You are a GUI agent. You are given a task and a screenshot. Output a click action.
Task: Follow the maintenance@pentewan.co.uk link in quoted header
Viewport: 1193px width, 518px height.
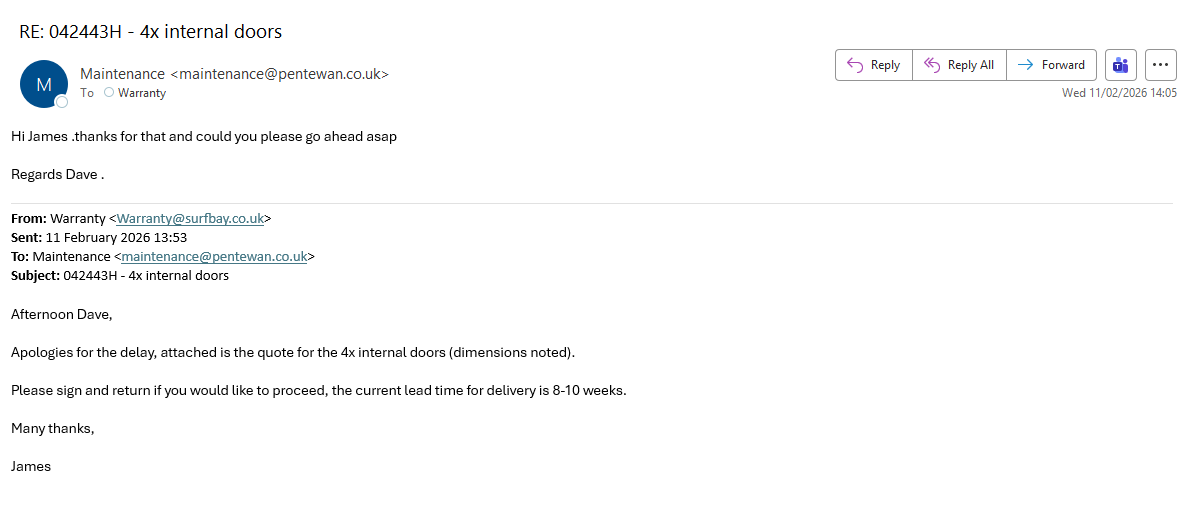(x=214, y=256)
